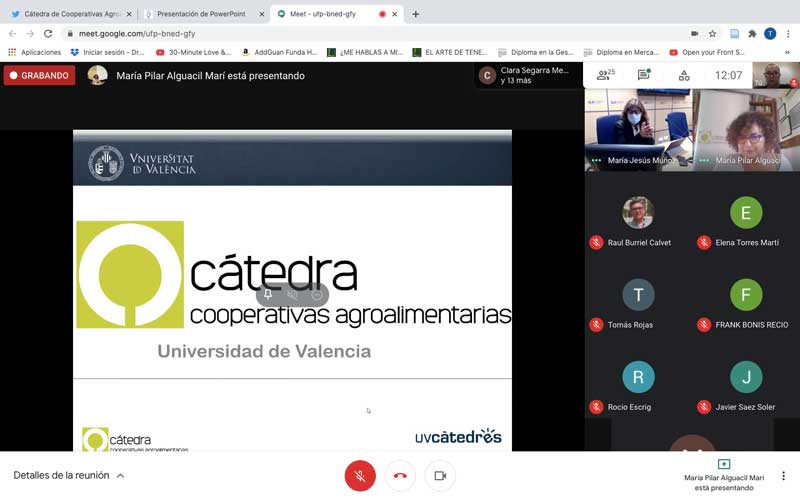Click Raul Burriel Calvet's profile photo
Image resolution: width=800 pixels, height=500 pixels.
[x=638, y=212]
